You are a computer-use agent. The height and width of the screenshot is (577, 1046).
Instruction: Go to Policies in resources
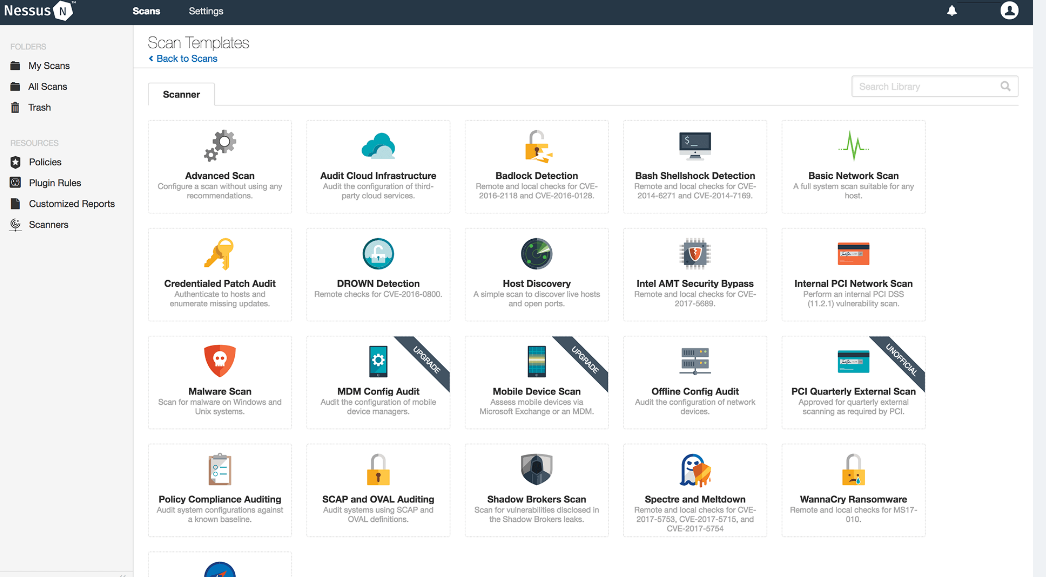click(x=45, y=162)
